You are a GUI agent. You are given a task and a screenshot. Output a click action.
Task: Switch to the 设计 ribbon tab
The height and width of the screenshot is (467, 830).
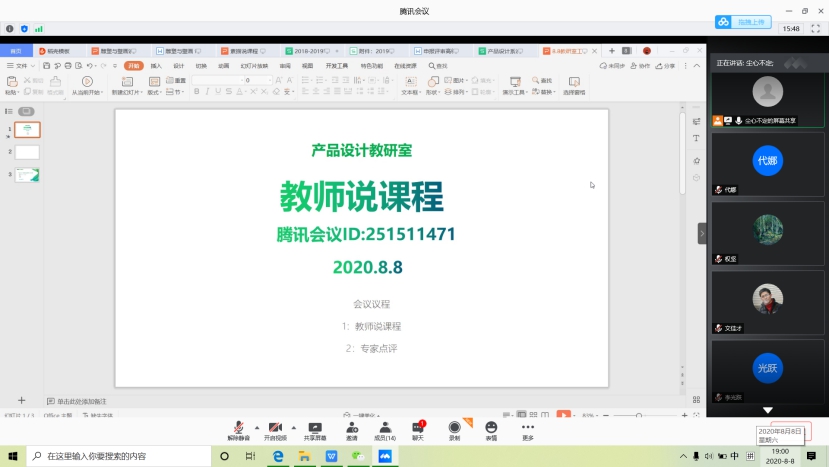[x=179, y=66]
